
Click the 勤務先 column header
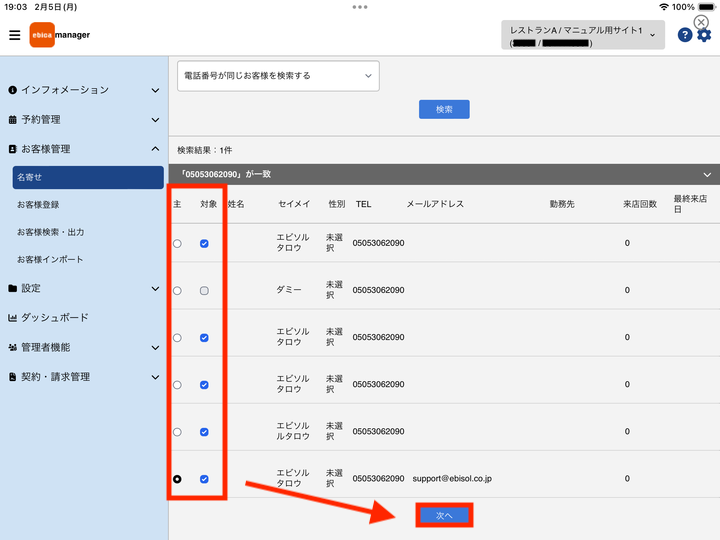562,204
